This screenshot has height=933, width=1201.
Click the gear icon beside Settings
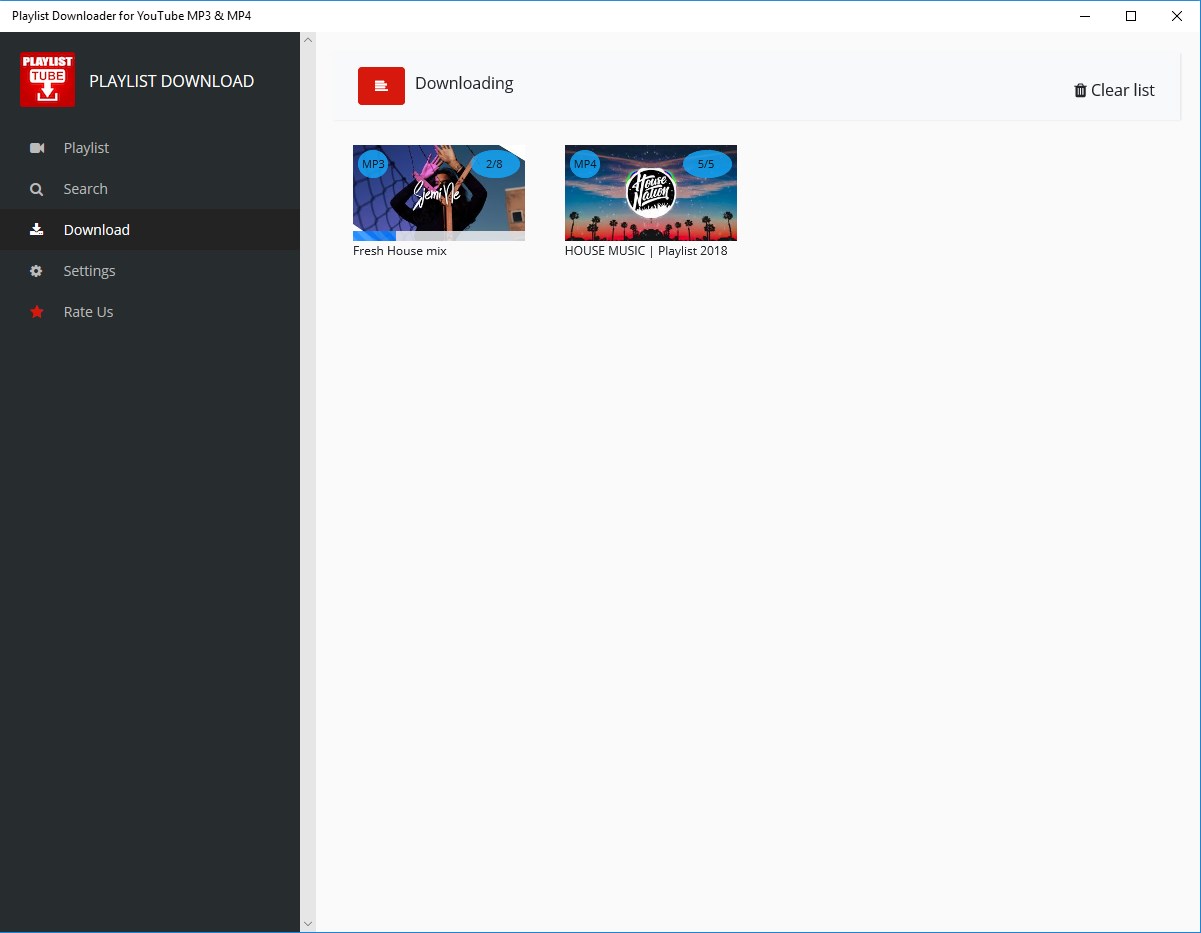pos(37,271)
